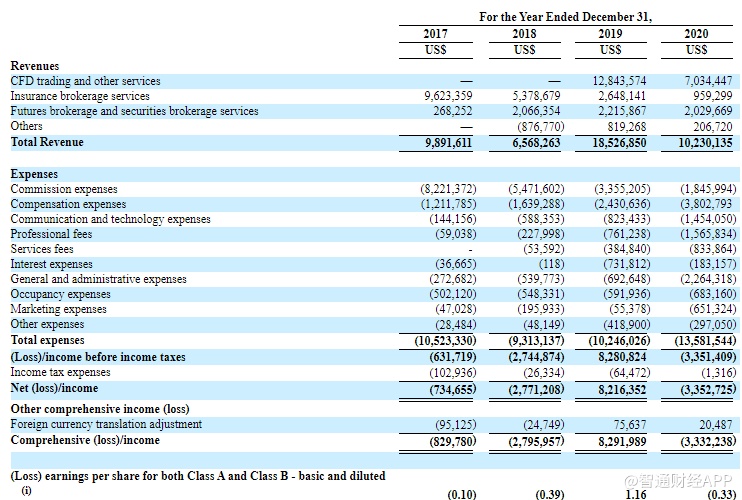Select the Commission expenses row label
The width and height of the screenshot is (742, 500).
coord(64,189)
